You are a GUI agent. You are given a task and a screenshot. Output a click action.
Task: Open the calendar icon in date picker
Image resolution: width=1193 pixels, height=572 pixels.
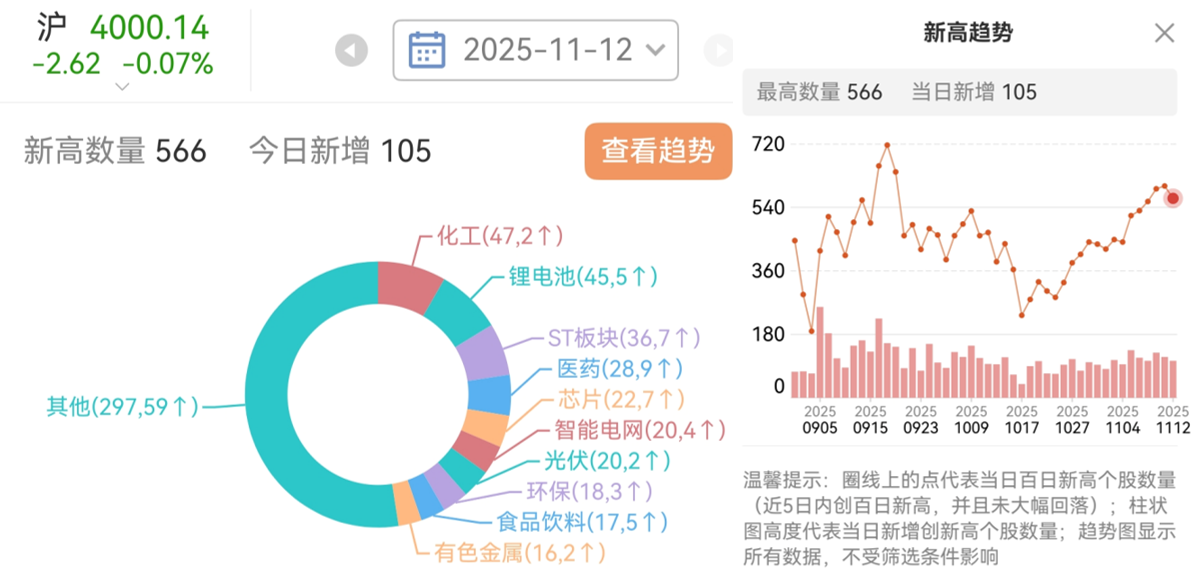point(427,50)
